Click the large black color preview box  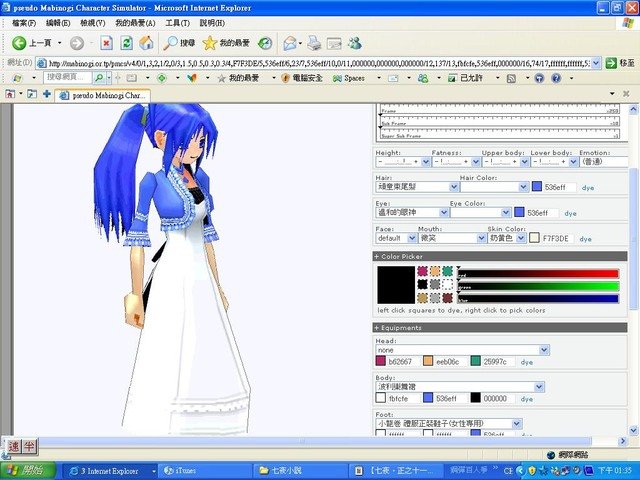[396, 285]
